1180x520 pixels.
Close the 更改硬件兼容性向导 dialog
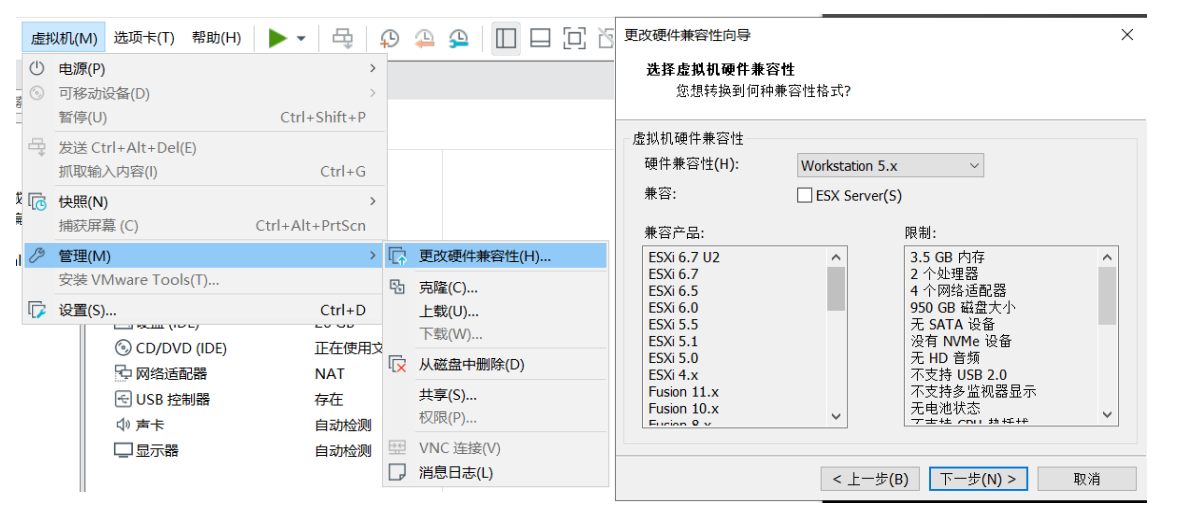(1127, 35)
